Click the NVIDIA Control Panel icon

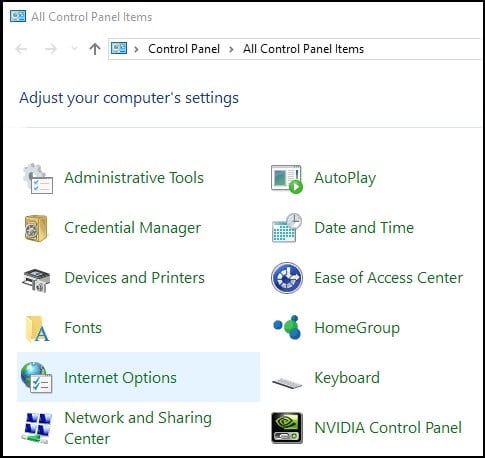point(287,428)
